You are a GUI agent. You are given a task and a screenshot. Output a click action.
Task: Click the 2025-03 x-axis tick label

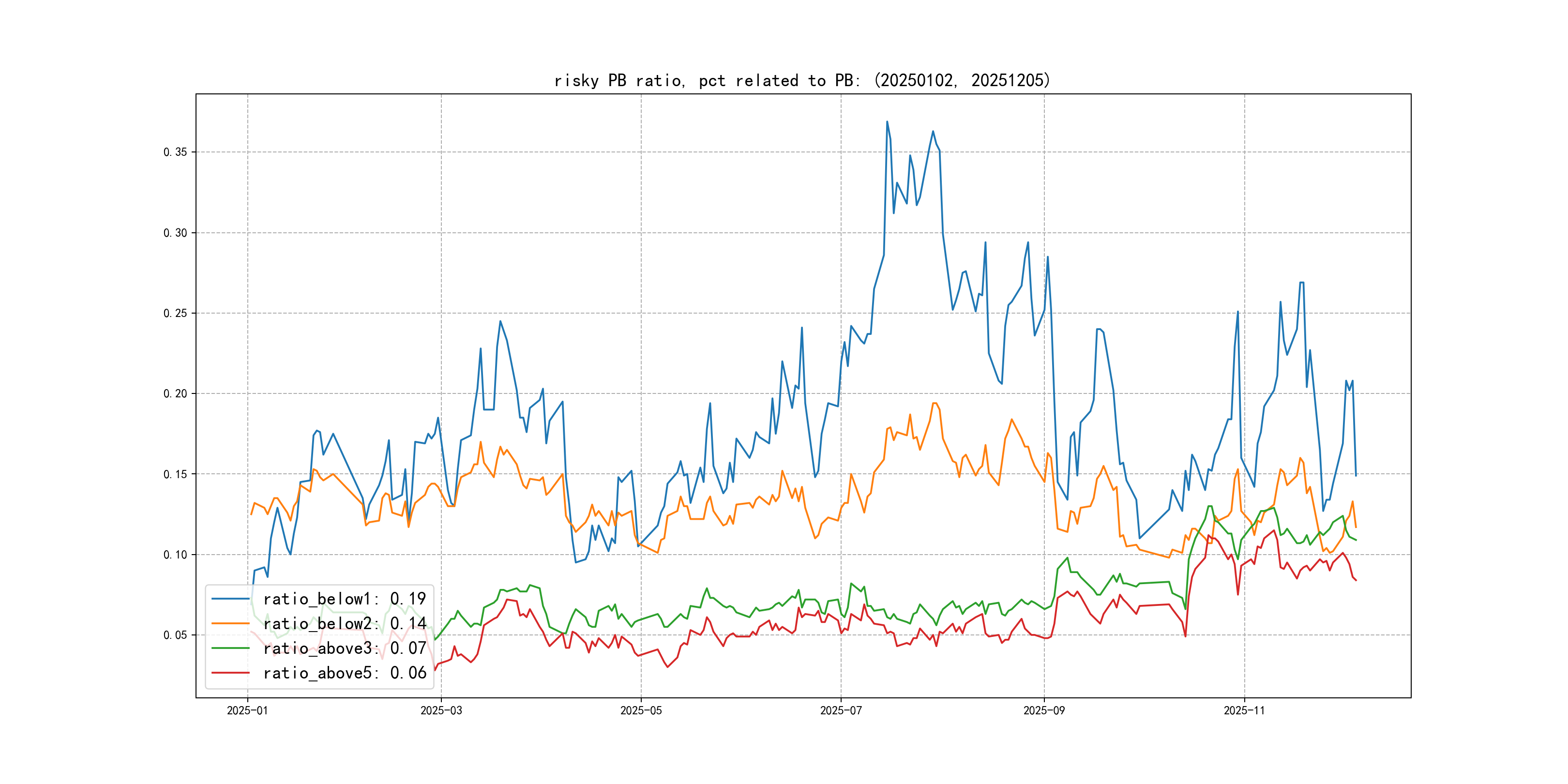(441, 711)
